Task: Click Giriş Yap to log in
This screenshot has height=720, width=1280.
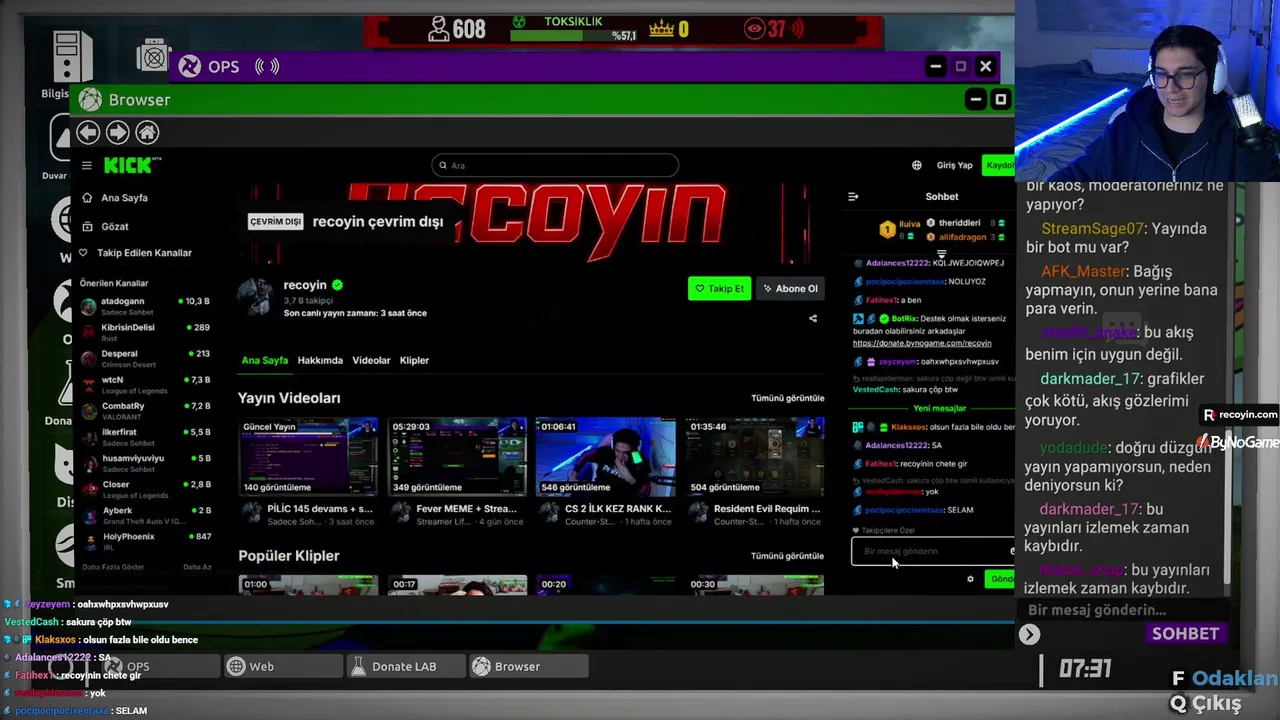Action: coord(954,165)
